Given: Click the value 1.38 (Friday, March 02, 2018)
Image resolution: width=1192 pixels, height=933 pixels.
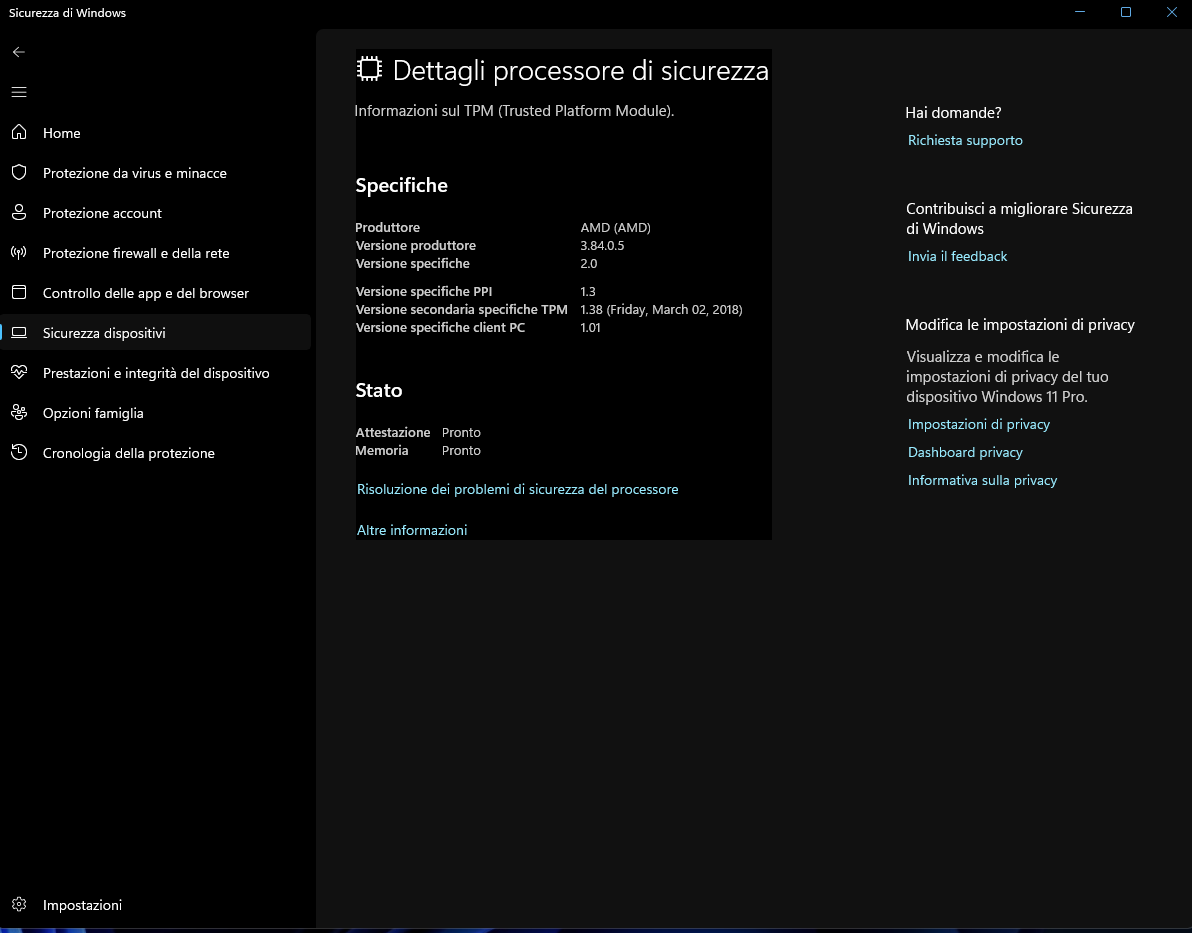Looking at the screenshot, I should pos(661,309).
